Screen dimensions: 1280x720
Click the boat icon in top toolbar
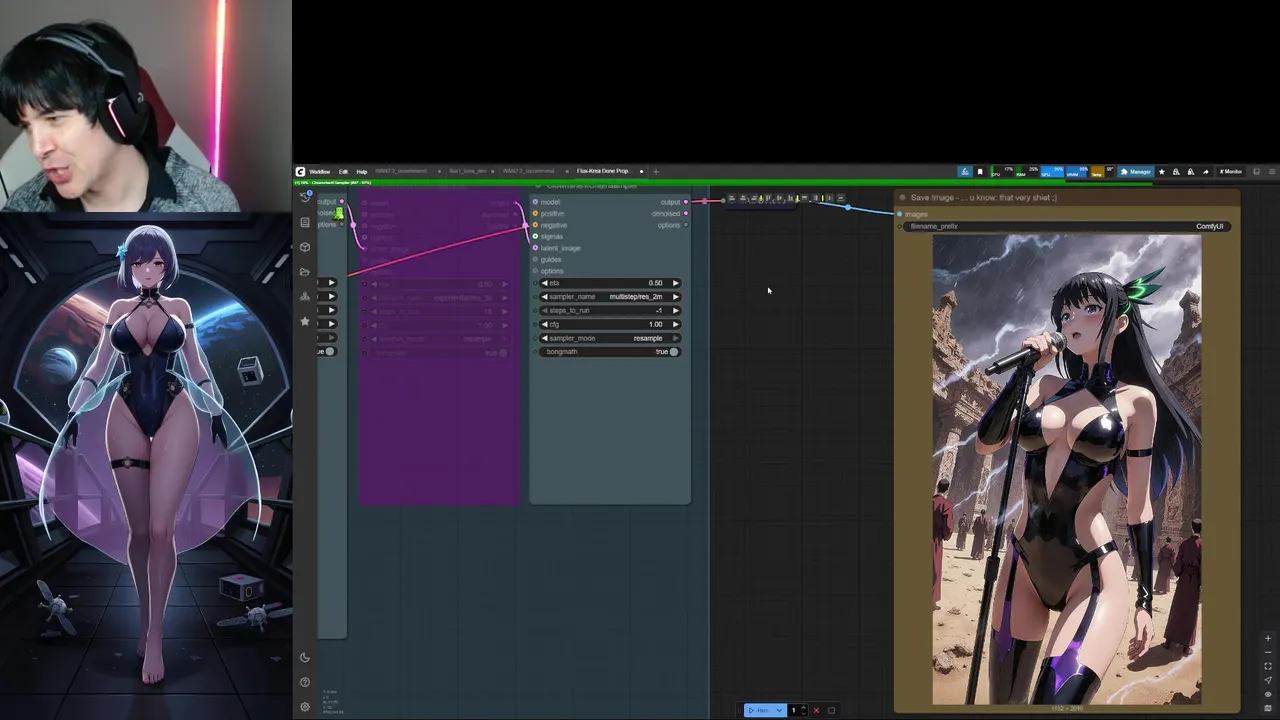(x=965, y=171)
